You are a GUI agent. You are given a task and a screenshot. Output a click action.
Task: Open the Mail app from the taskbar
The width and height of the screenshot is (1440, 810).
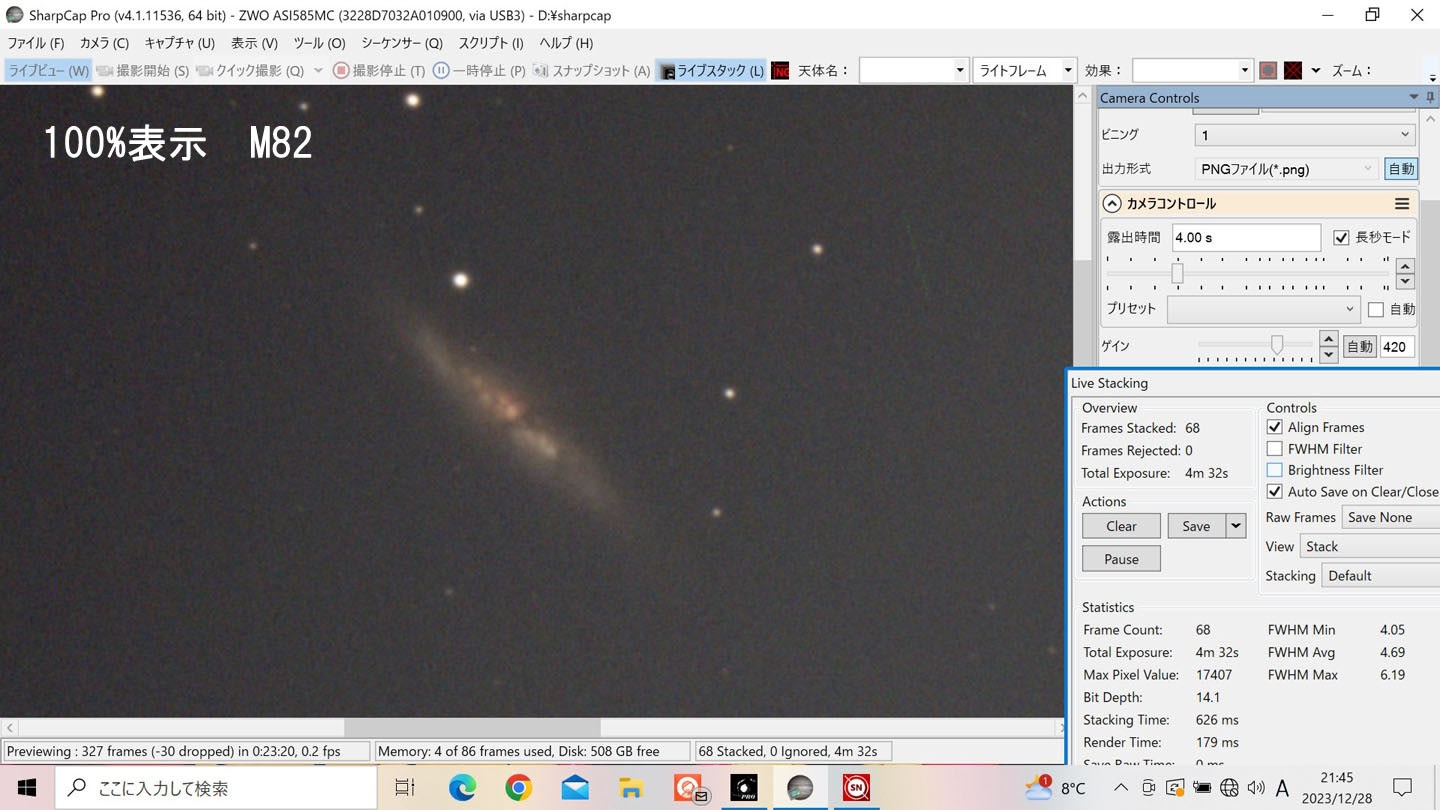[x=575, y=788]
